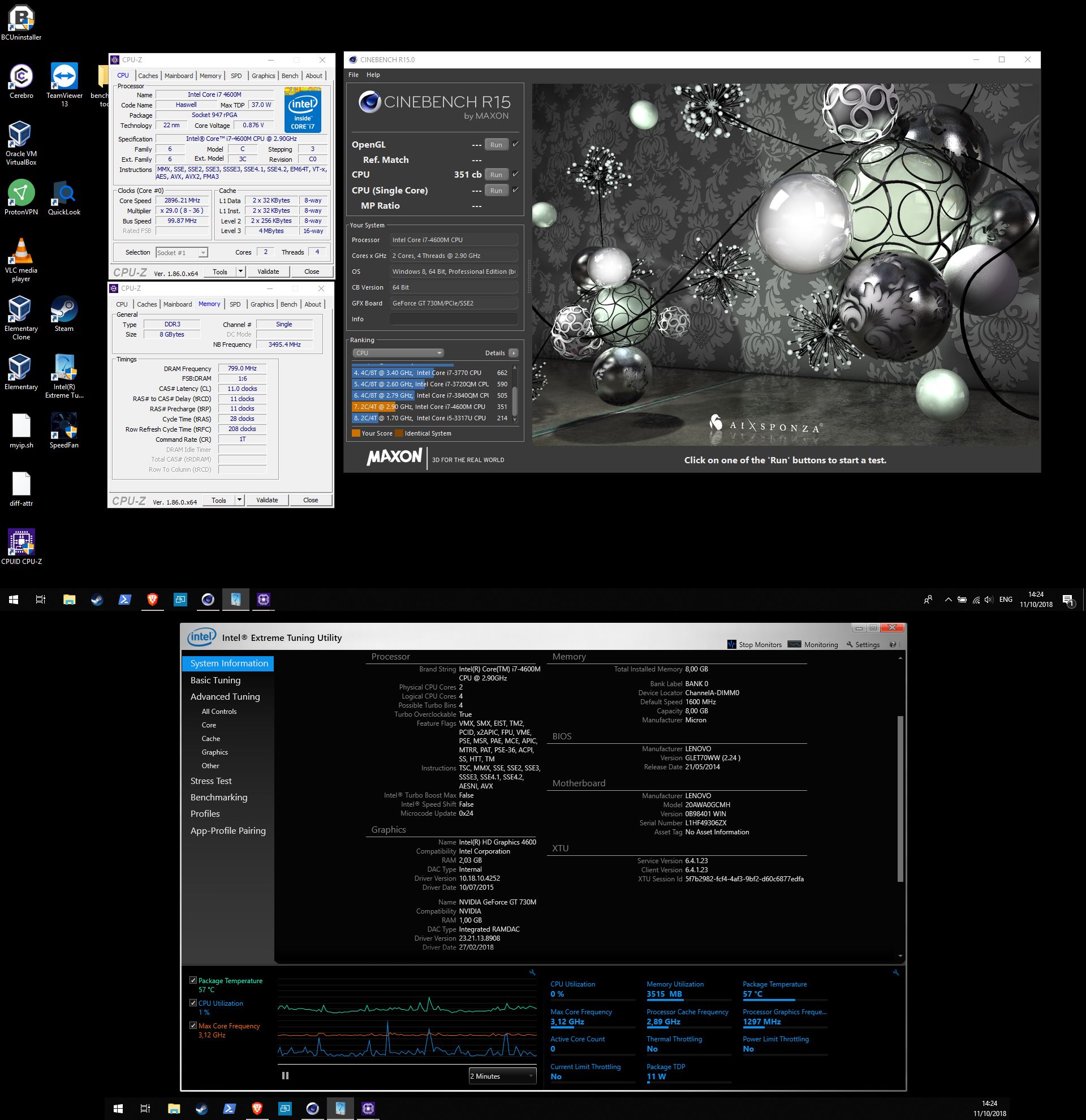
Task: Toggle the CPU test checkbox in Cinebench
Action: (515, 174)
